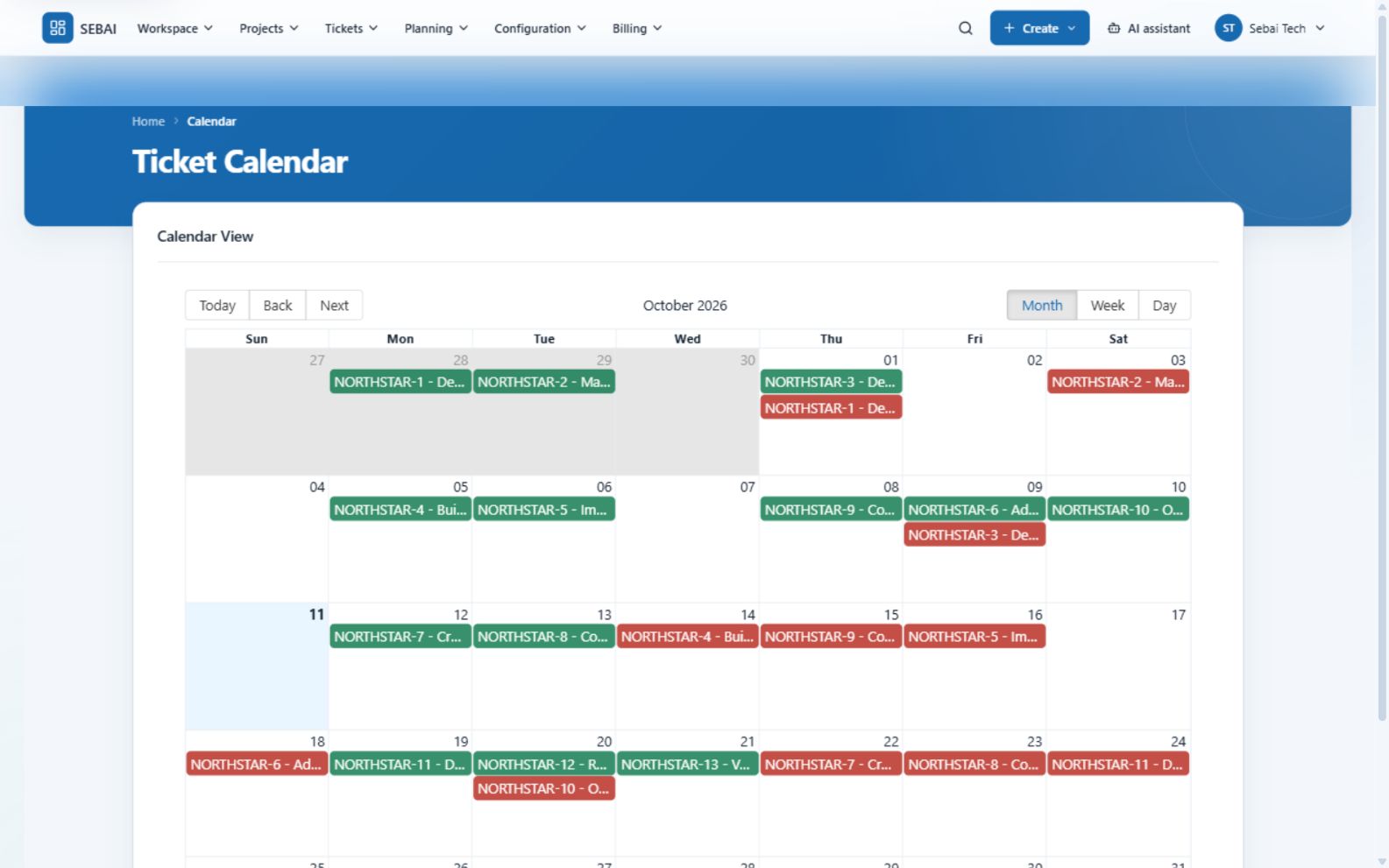Open green NORTHSTAR-6 event on October 09
This screenshot has height=868, width=1389.
coord(974,510)
